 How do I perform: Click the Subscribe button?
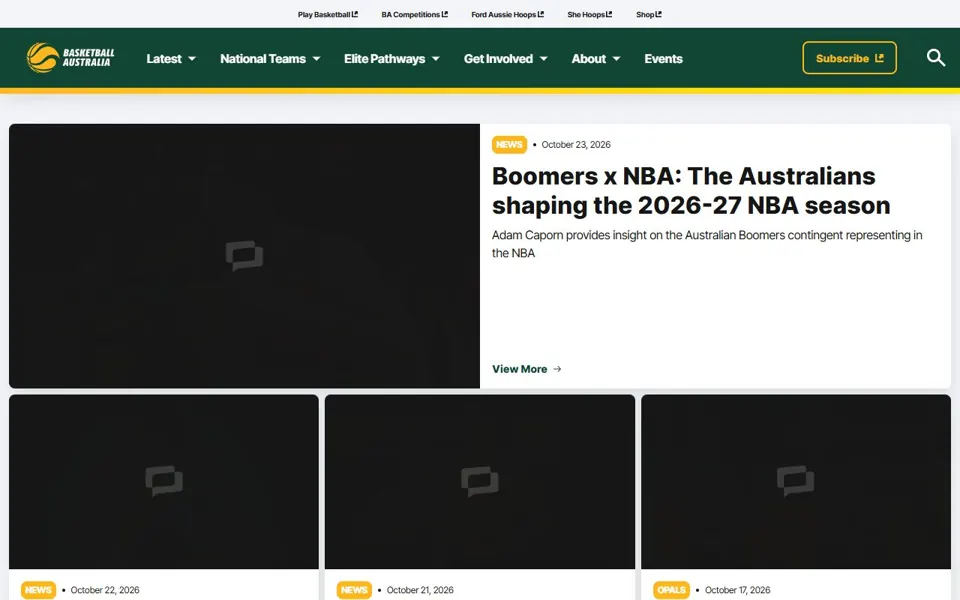(849, 58)
